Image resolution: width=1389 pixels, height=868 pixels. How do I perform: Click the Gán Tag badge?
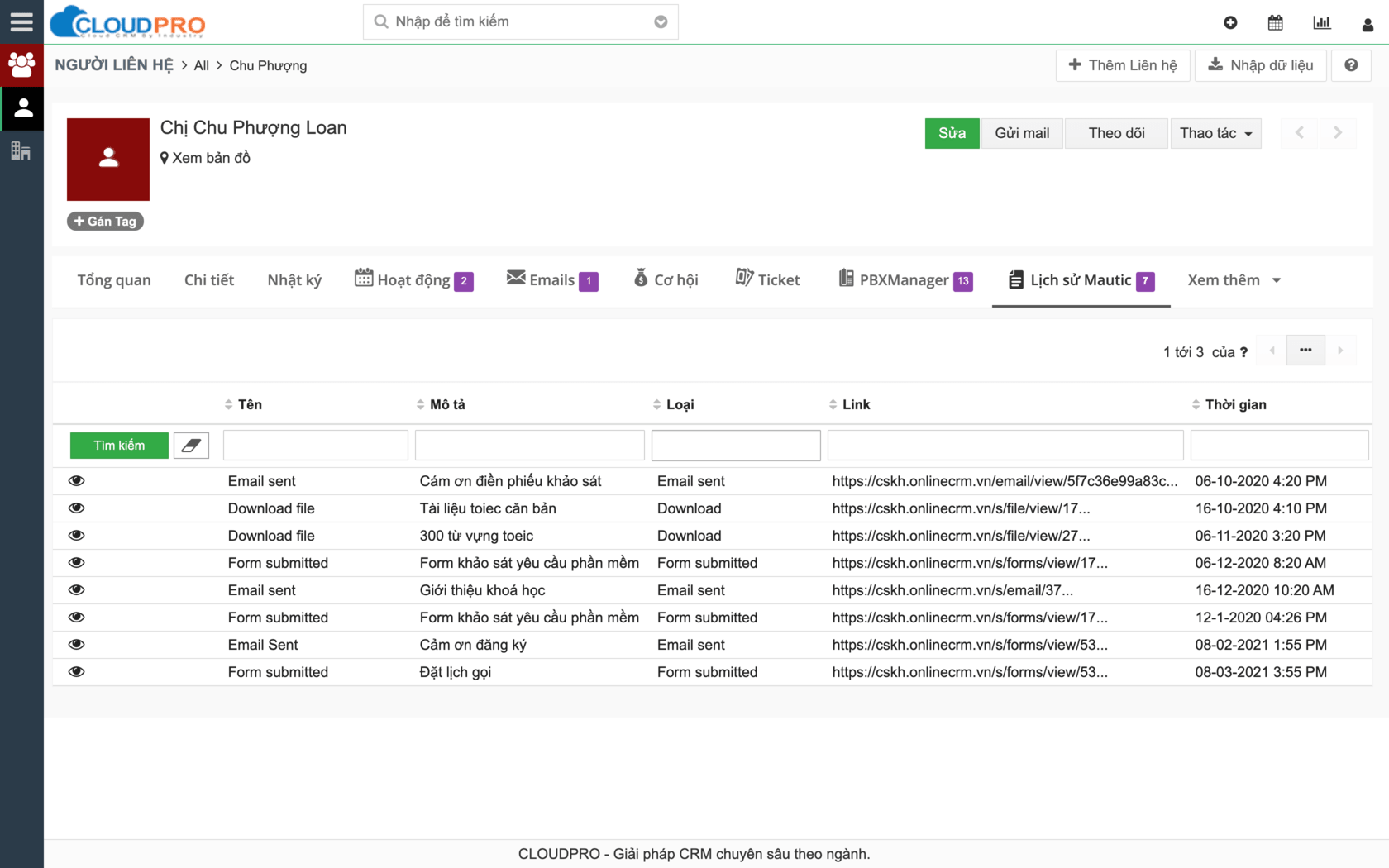click(x=105, y=222)
